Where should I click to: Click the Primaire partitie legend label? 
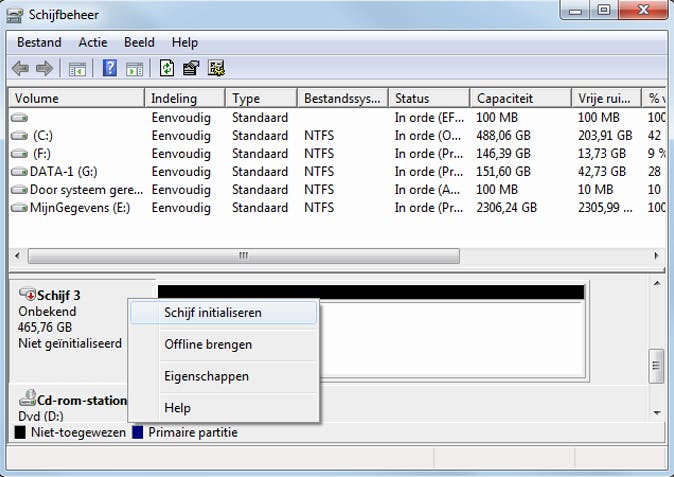pyautogui.click(x=193, y=432)
